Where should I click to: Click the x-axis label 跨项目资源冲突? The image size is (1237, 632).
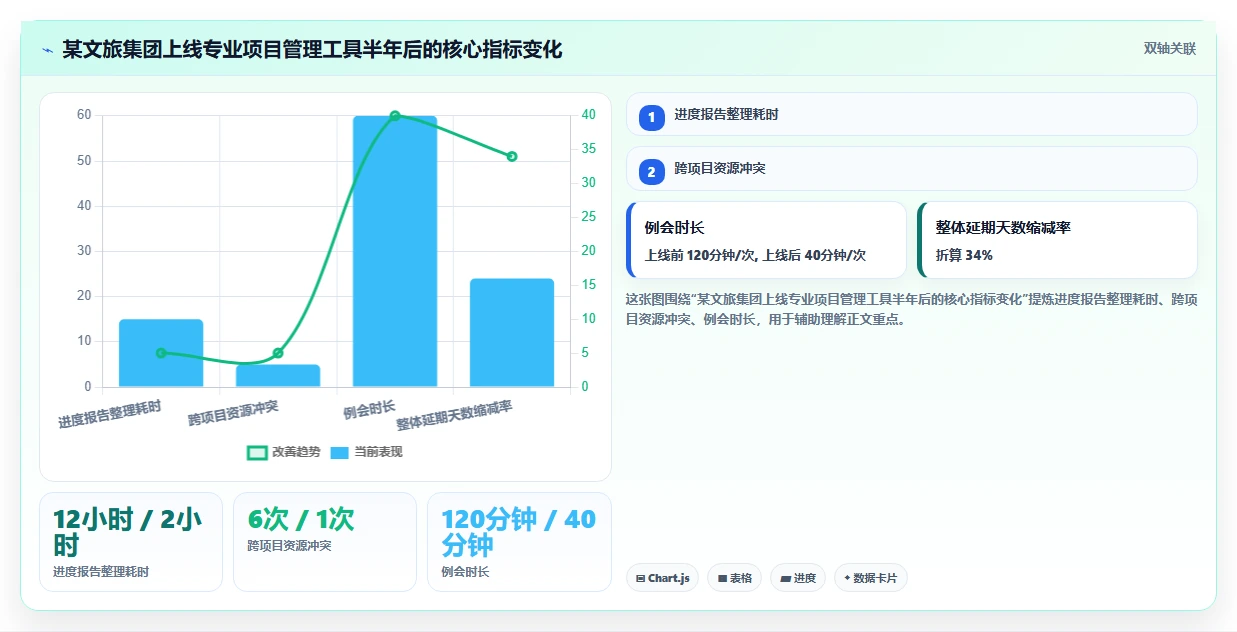click(233, 413)
